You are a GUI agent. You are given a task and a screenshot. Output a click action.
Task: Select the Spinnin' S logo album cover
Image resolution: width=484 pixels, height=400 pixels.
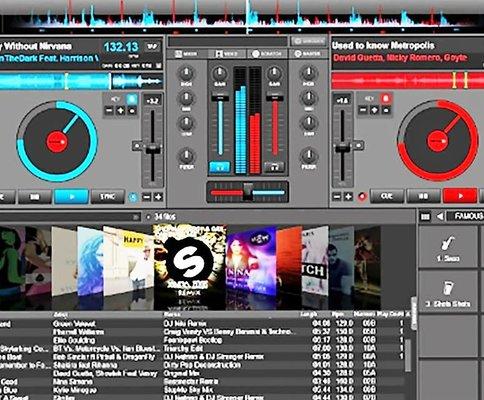pos(189,261)
